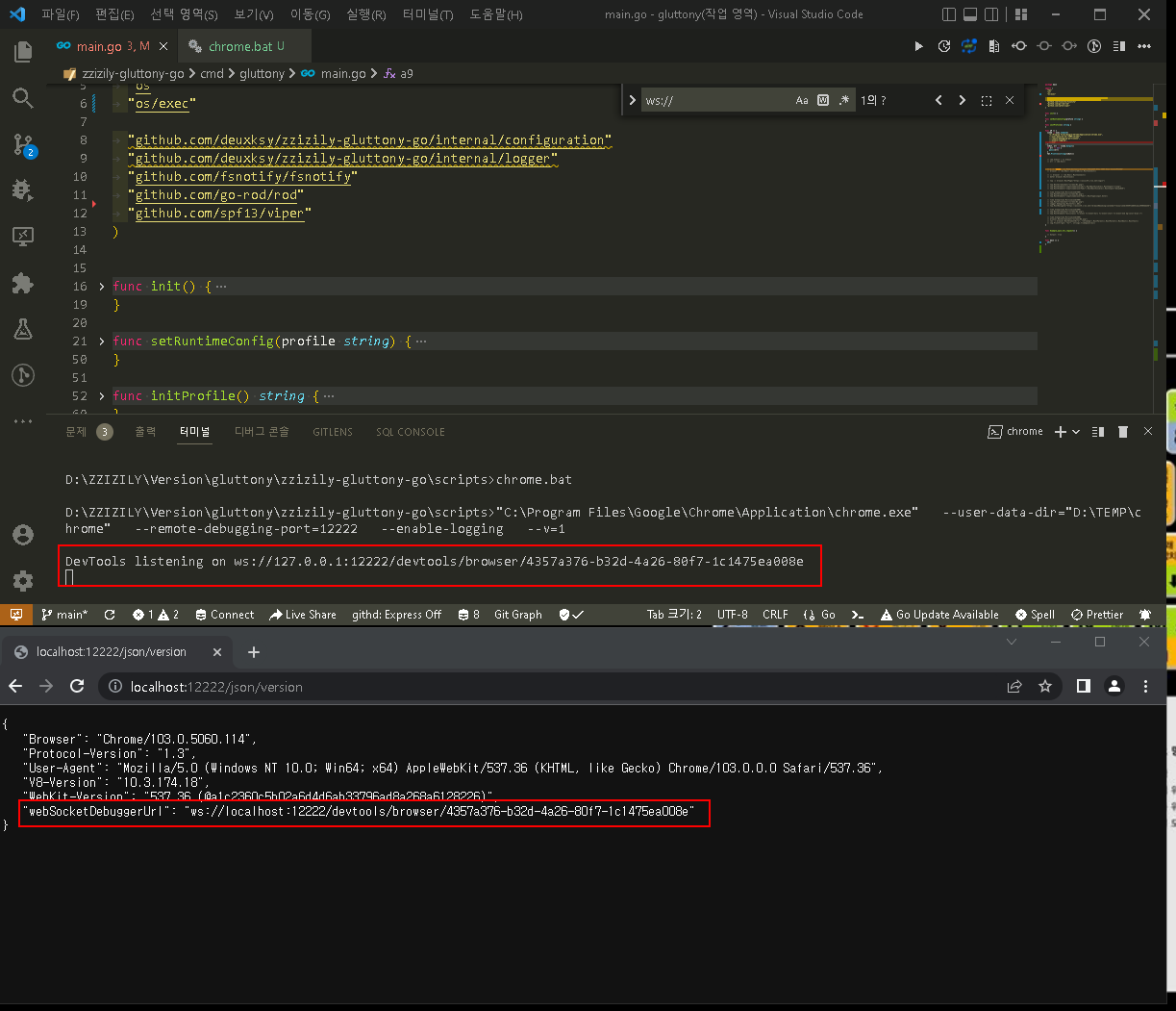Run the file with the play button
The image size is (1176, 1011).
[x=918, y=46]
